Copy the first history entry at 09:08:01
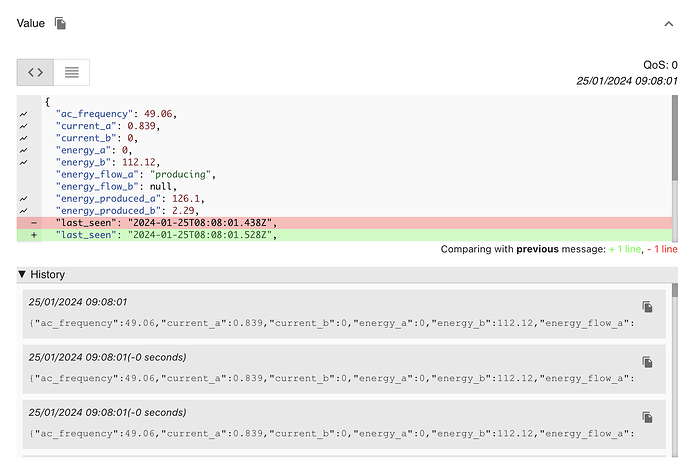Image resolution: width=690 pixels, height=471 pixels. [x=647, y=306]
